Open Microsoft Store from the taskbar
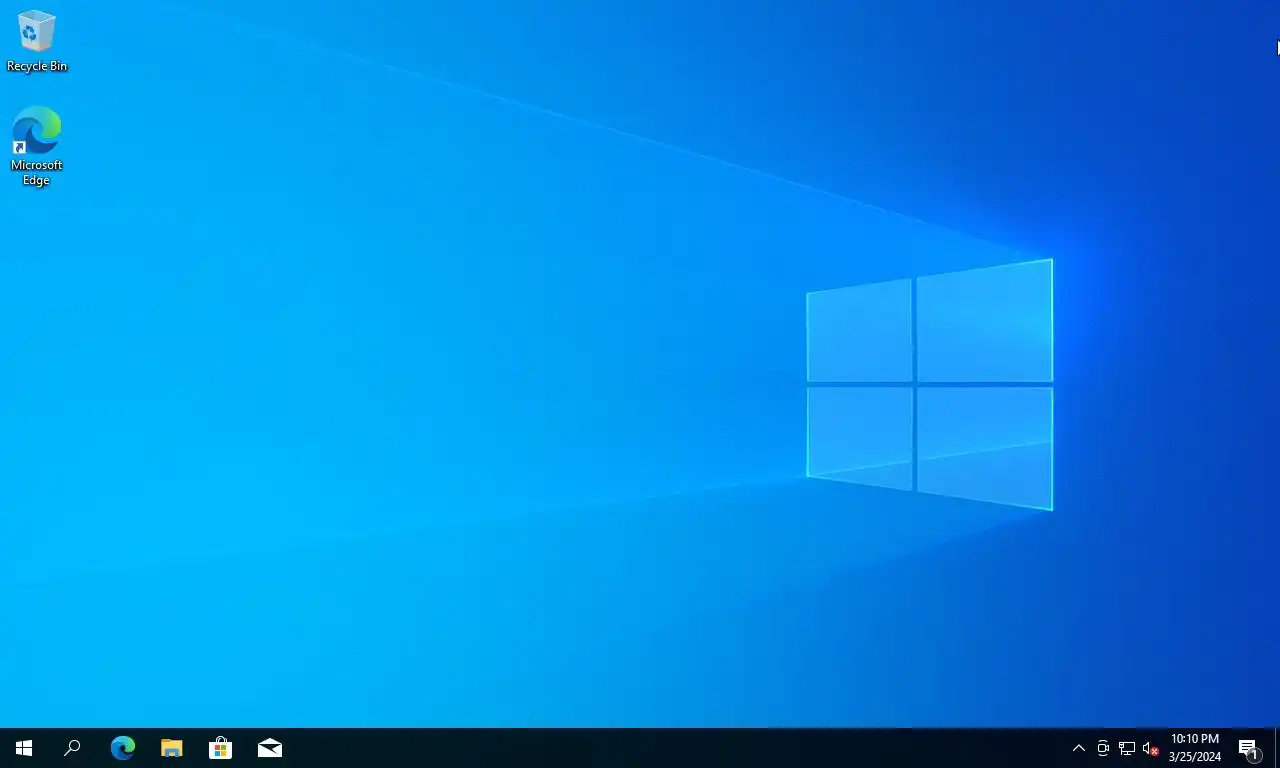Screen dimensions: 1280x768 (220, 748)
